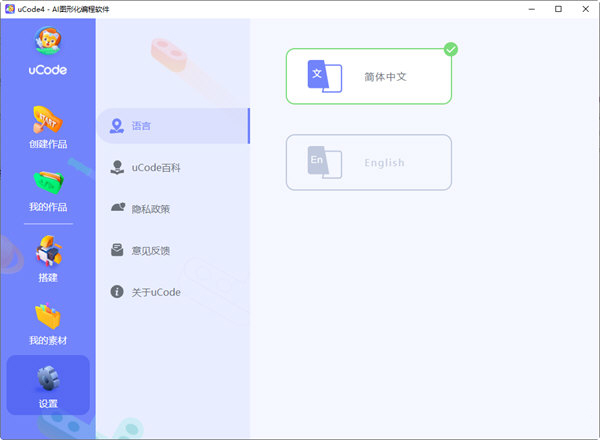The height and width of the screenshot is (440, 600).
Task: Open the 语言 settings tab
Action: 173,126
